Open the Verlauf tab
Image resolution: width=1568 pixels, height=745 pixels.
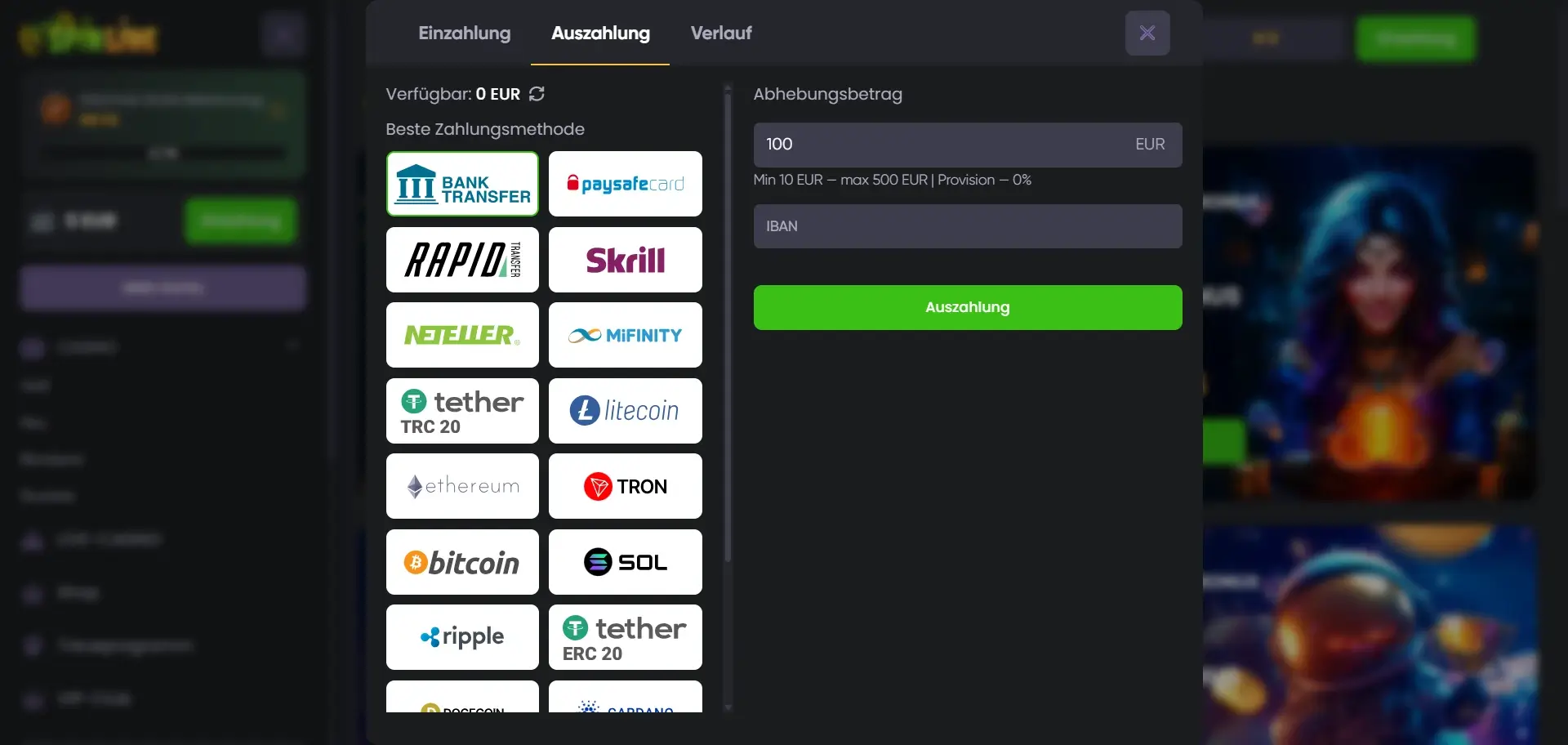[720, 33]
